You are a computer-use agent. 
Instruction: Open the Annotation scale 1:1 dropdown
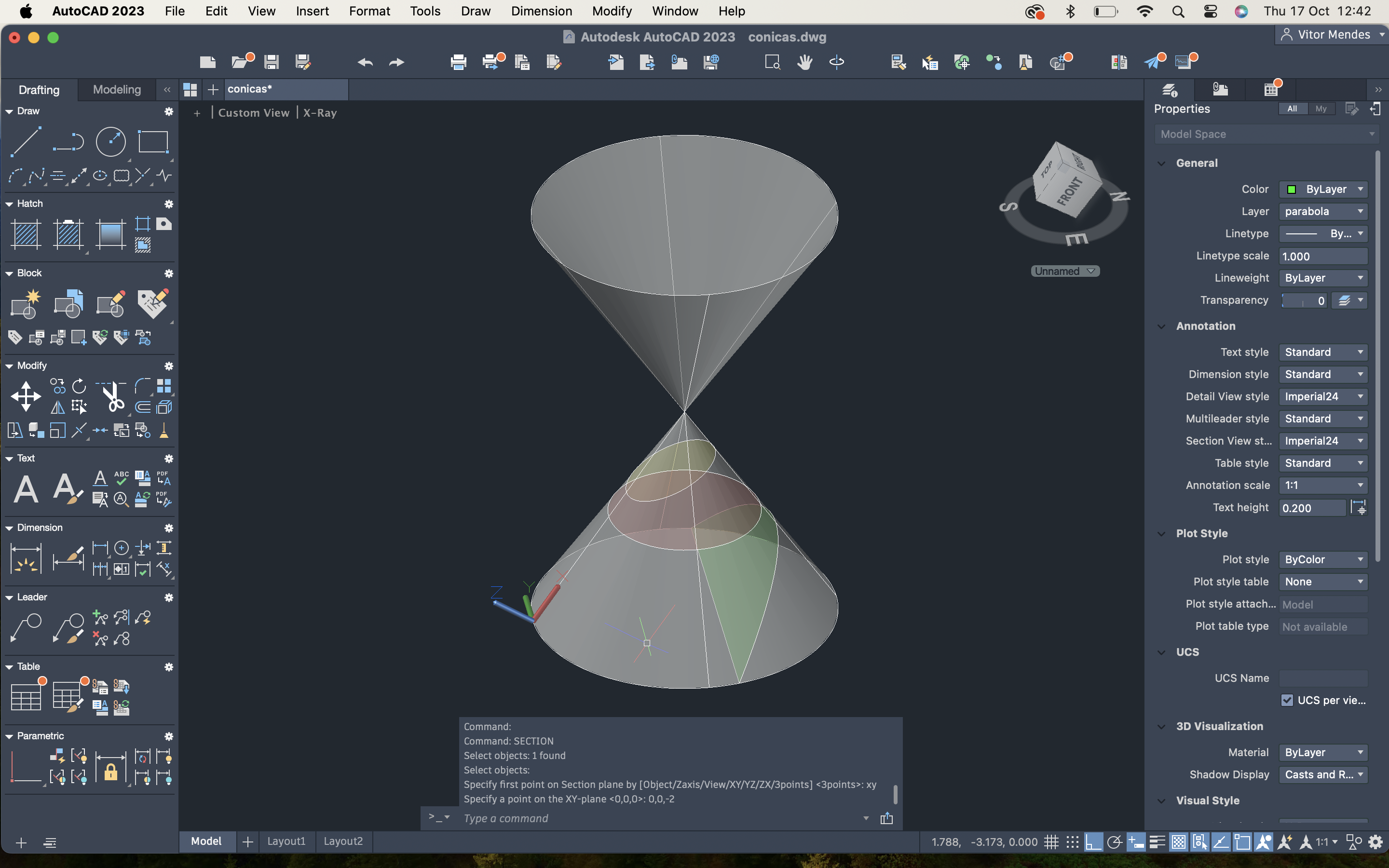[x=1323, y=485]
